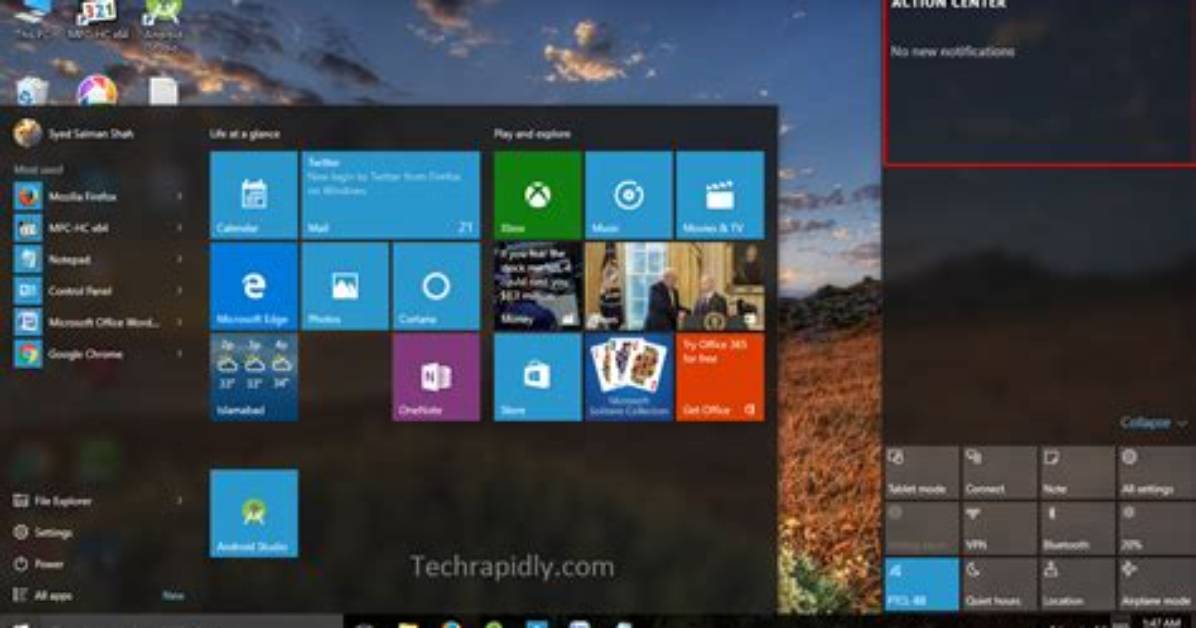Image resolution: width=1196 pixels, height=628 pixels.
Task: Toggle the Bluetooth quick action
Action: (x=1077, y=528)
